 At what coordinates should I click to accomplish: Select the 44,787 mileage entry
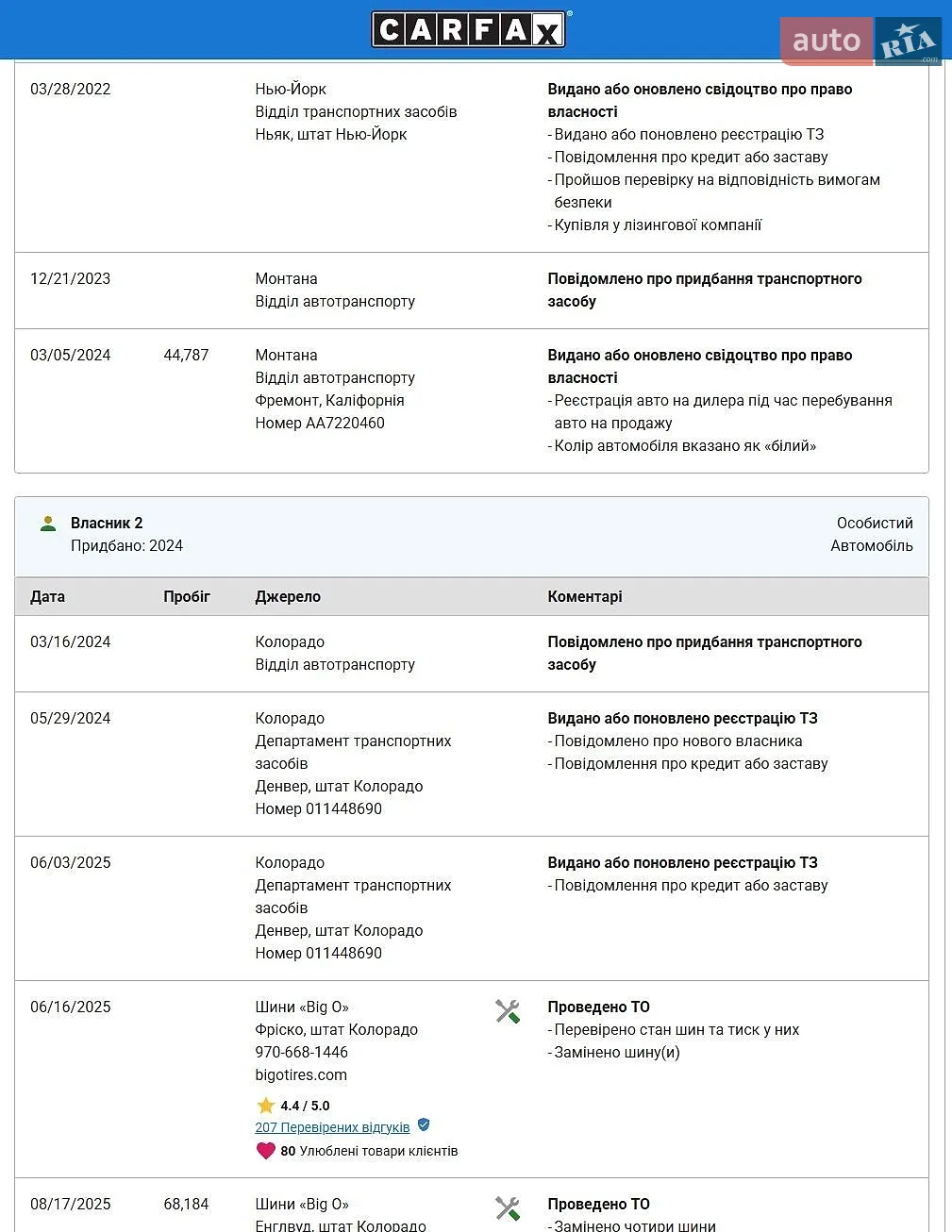pyautogui.click(x=186, y=355)
